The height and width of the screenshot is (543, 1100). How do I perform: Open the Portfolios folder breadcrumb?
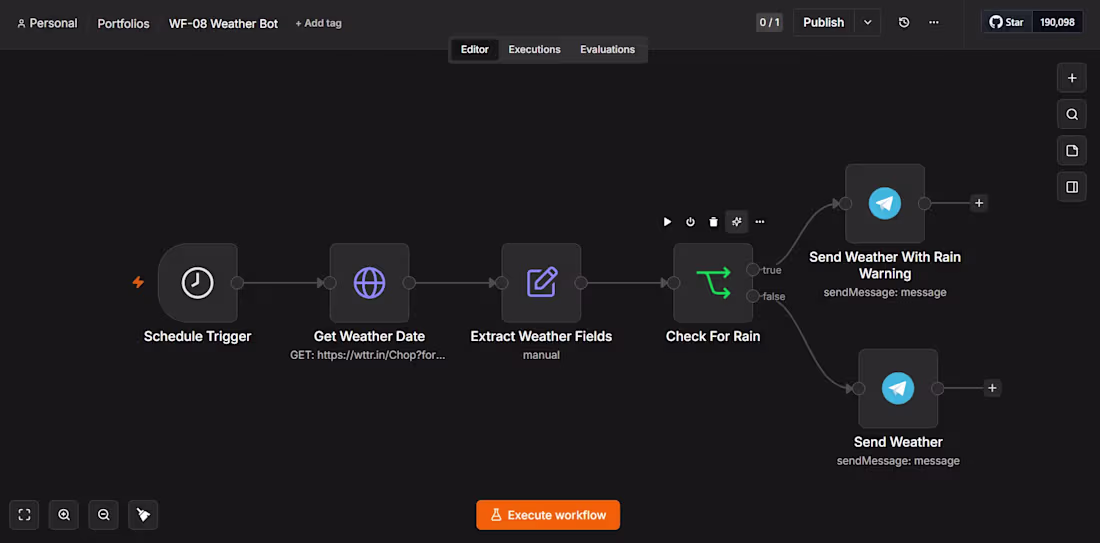pos(123,23)
